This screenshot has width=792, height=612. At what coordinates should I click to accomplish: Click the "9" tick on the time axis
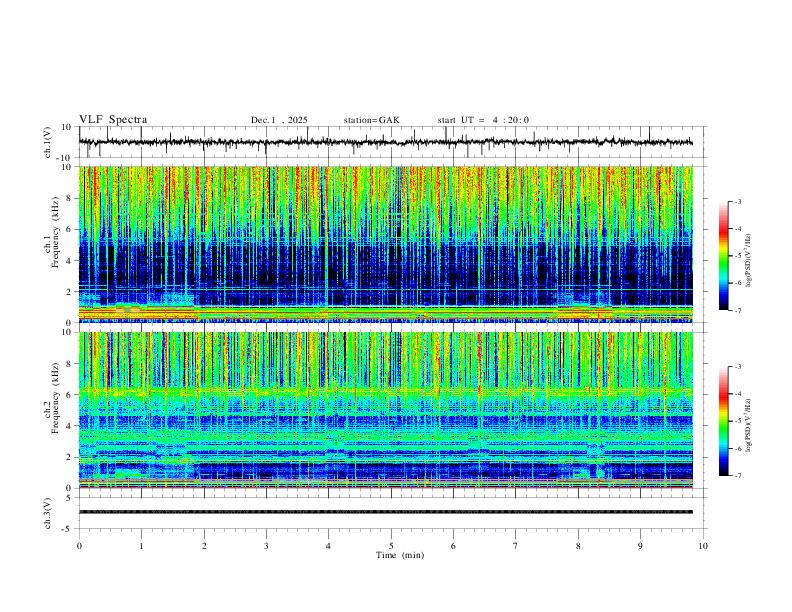coord(640,546)
